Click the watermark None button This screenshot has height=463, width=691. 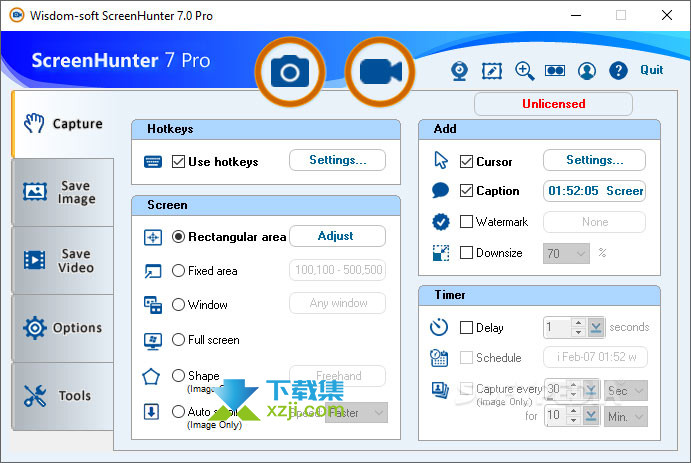pyautogui.click(x=594, y=222)
